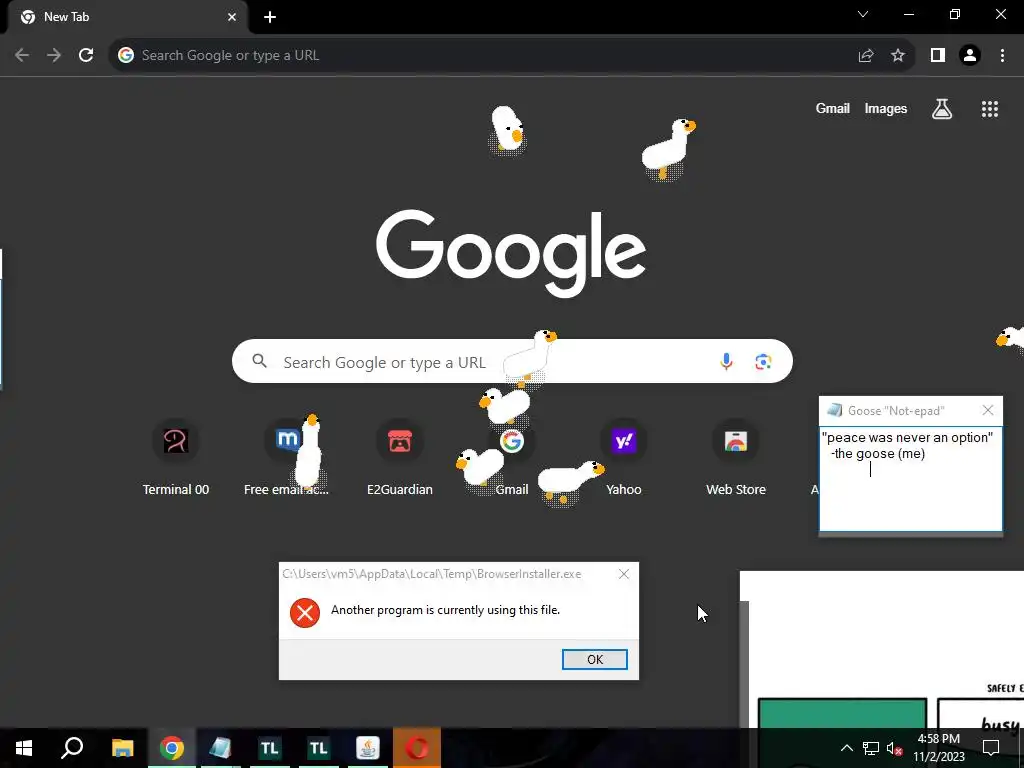Open muted volume tray icon
1024x768 pixels.
(895, 748)
